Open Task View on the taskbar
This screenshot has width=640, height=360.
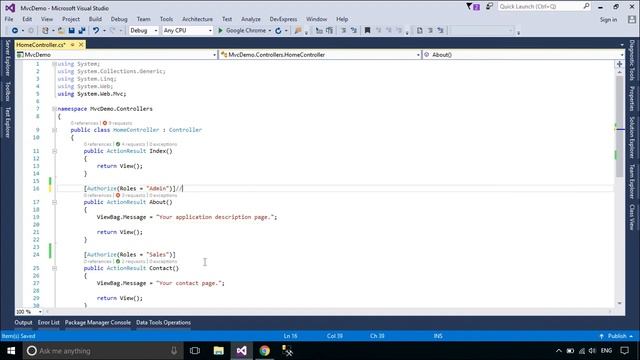(195, 351)
